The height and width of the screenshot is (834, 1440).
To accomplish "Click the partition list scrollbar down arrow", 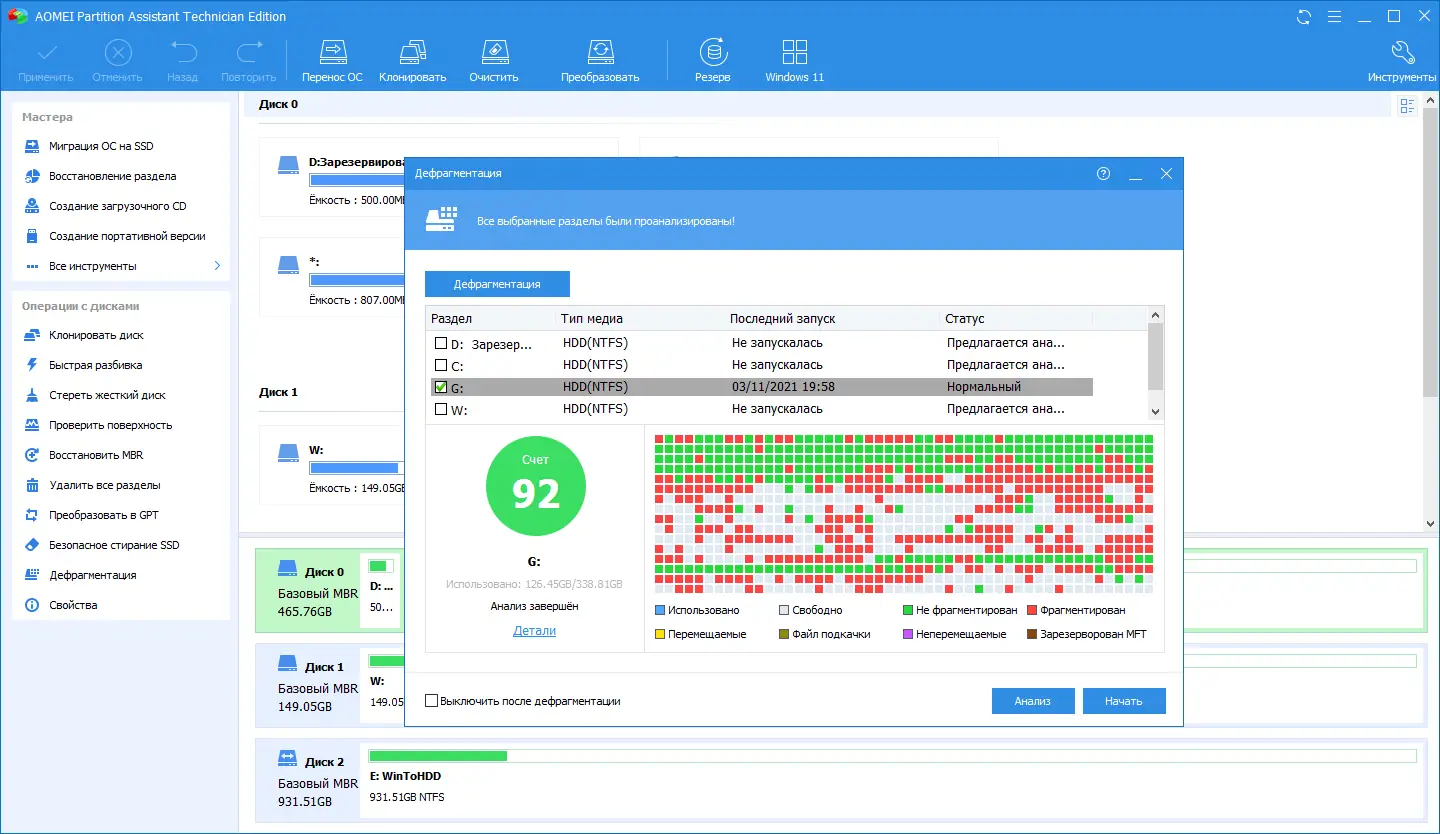I will (x=1156, y=412).
